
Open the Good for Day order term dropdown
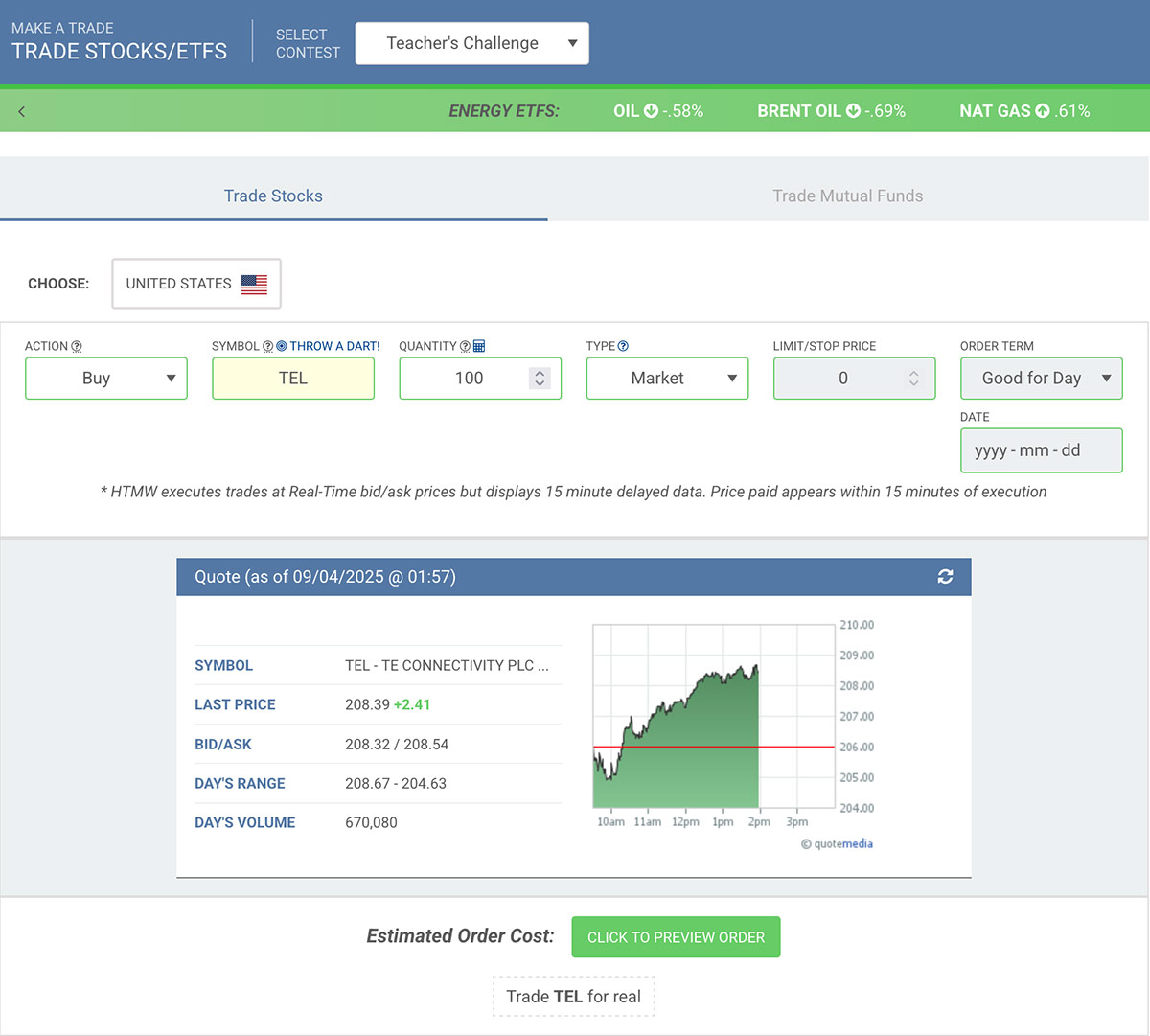[x=1041, y=379]
